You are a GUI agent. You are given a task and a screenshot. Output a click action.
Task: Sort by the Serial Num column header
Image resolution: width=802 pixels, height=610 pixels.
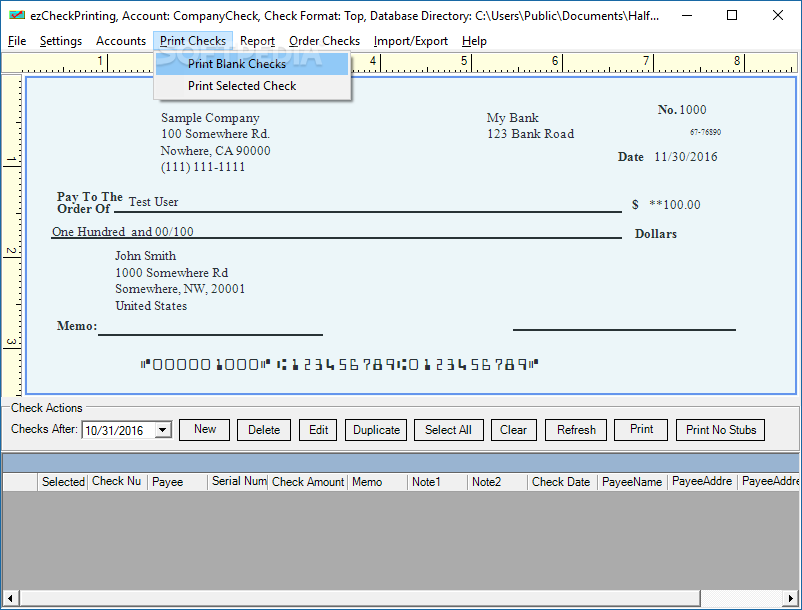tap(238, 482)
